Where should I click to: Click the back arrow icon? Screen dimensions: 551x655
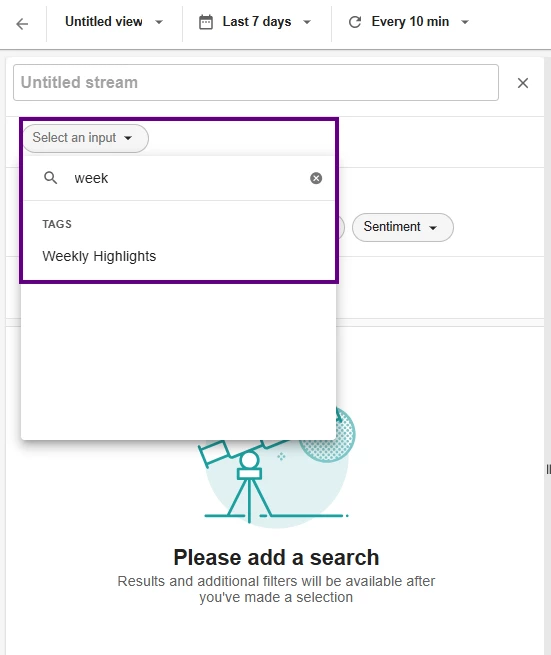(x=22, y=24)
